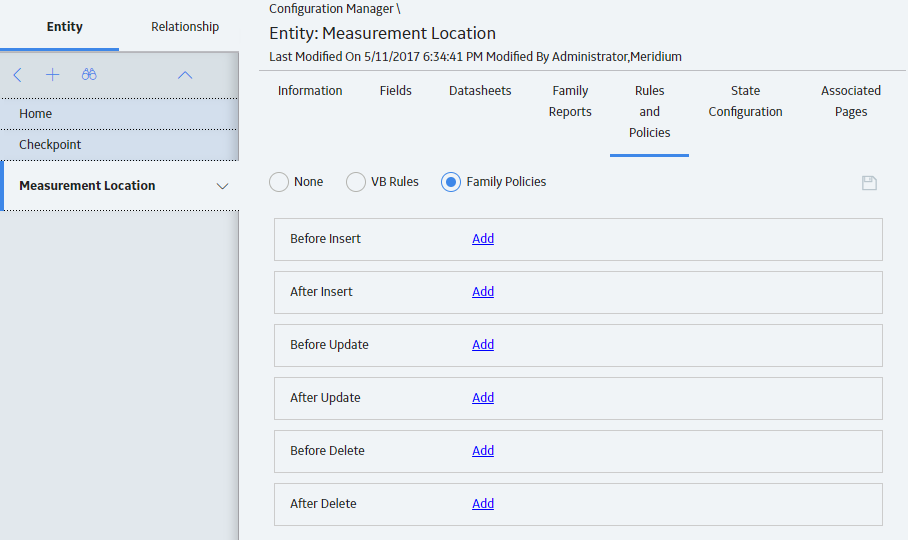Click Add link for After Update
908x540 pixels.
click(483, 398)
